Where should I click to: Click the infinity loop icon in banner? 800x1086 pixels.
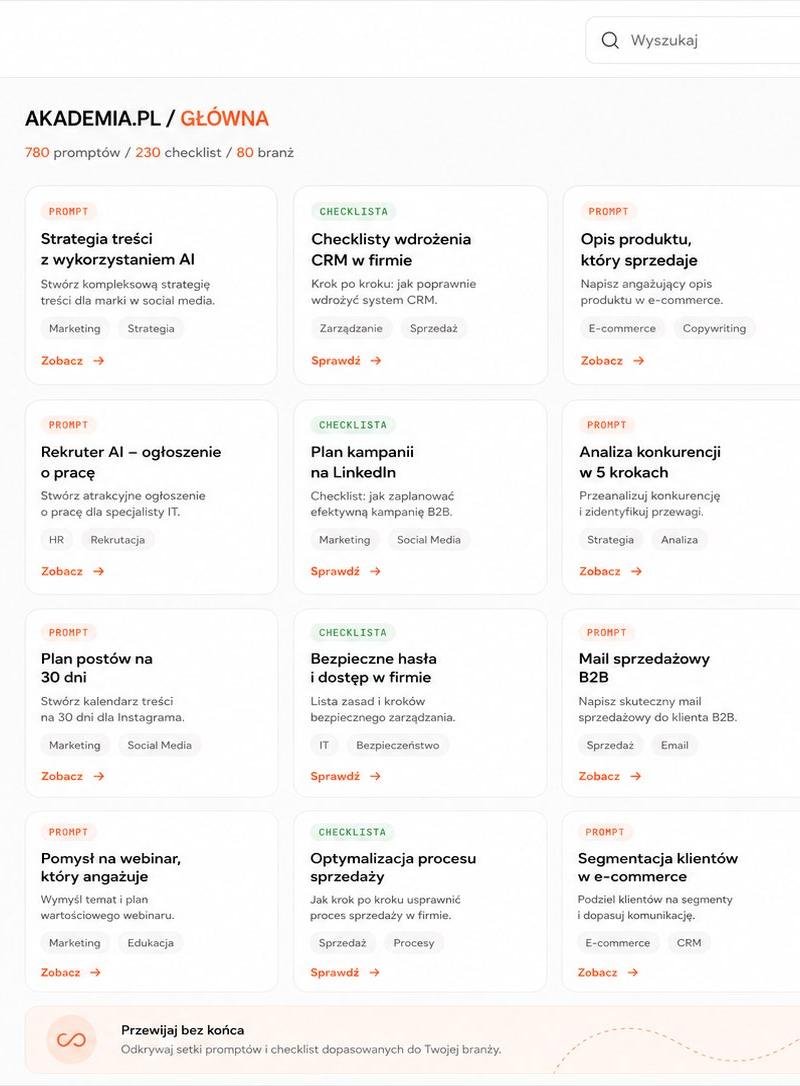(71, 1039)
